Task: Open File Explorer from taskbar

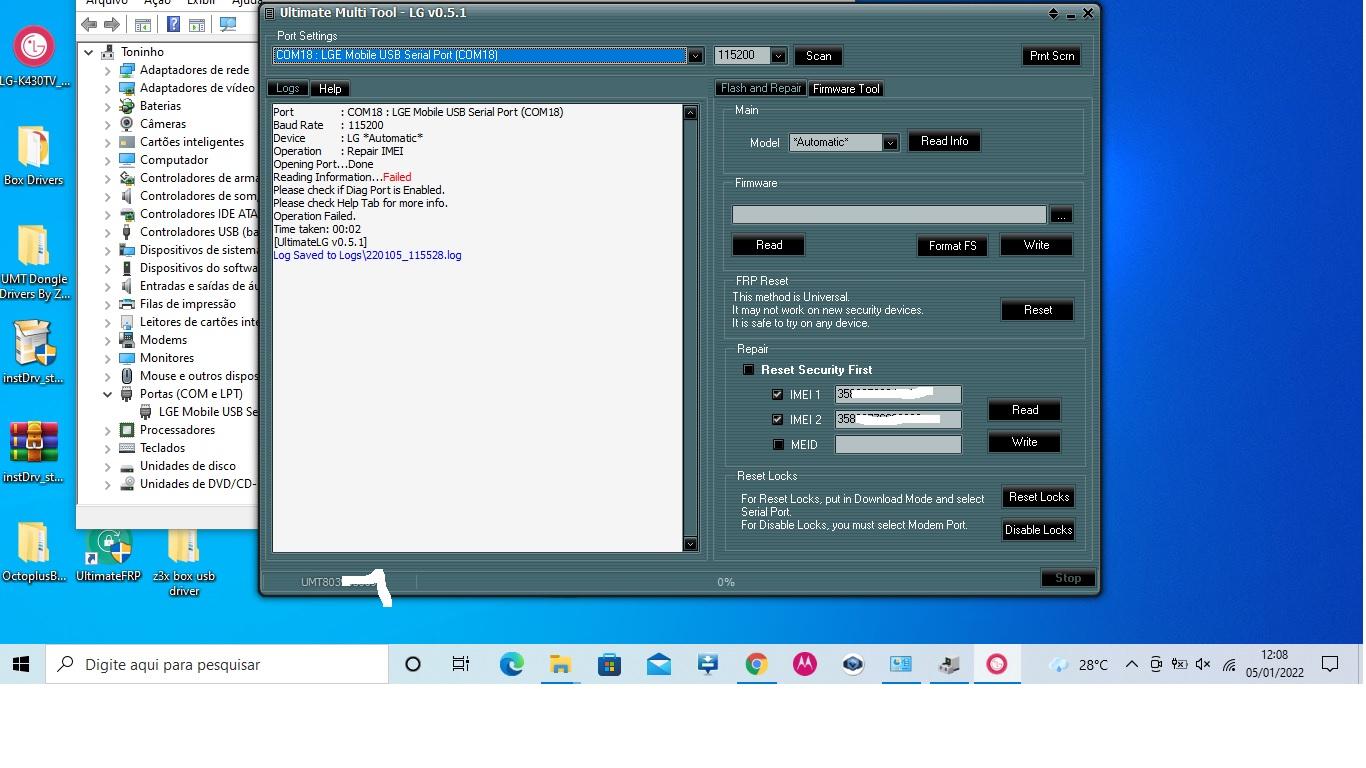Action: click(560, 664)
